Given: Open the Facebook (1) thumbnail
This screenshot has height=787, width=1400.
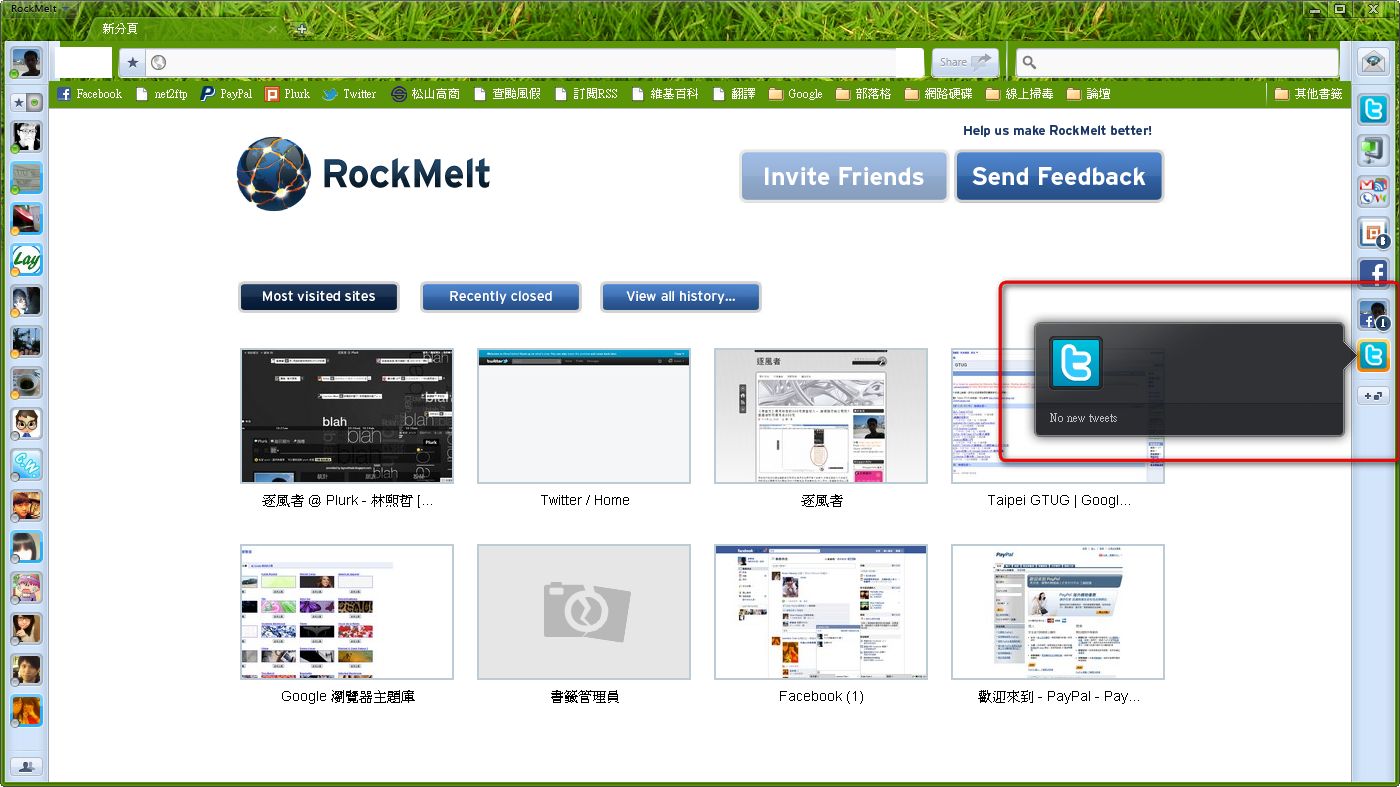Looking at the screenshot, I should point(821,612).
